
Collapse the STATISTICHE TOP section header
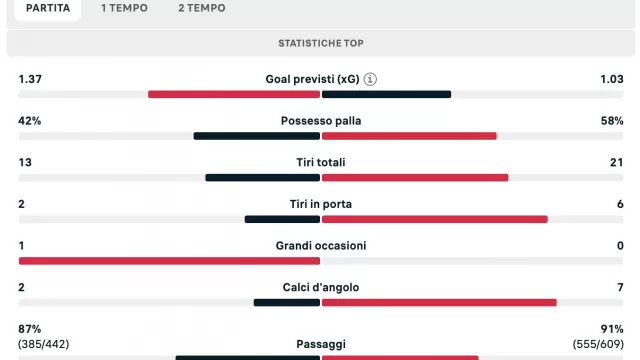321,43
